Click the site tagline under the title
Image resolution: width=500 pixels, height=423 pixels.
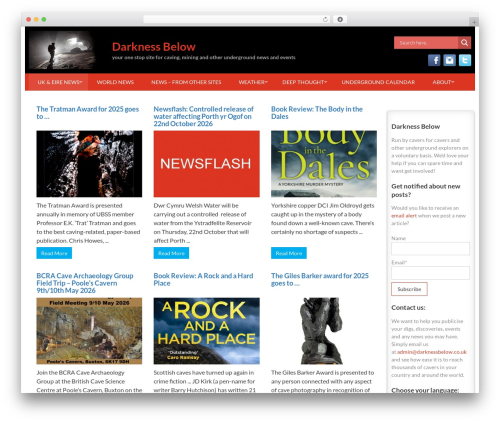204,57
